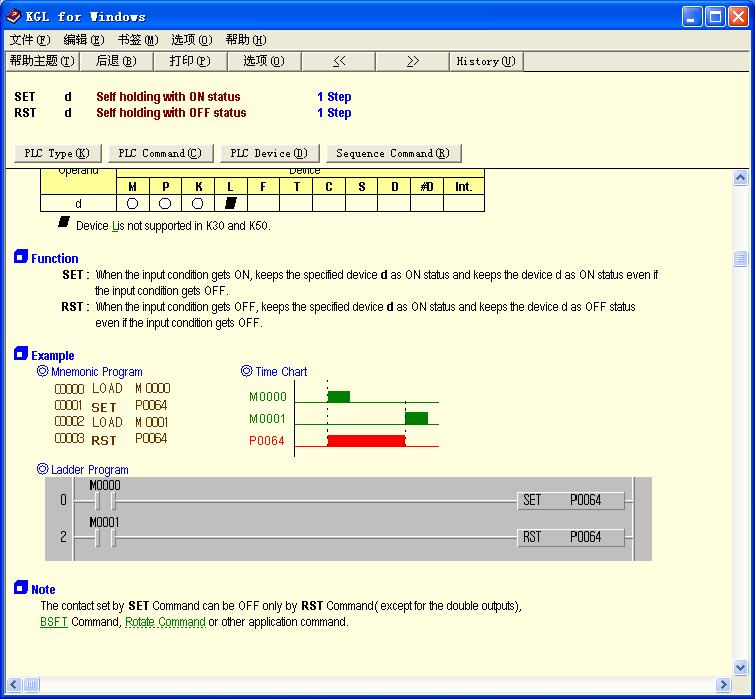The width and height of the screenshot is (755, 699).
Task: Click the PLC Device(D) button
Action: pos(269,154)
